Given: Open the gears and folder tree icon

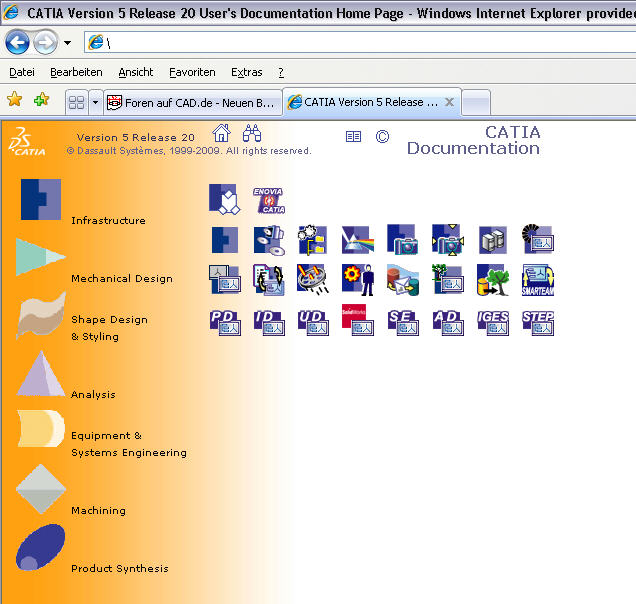Looking at the screenshot, I should click(312, 240).
